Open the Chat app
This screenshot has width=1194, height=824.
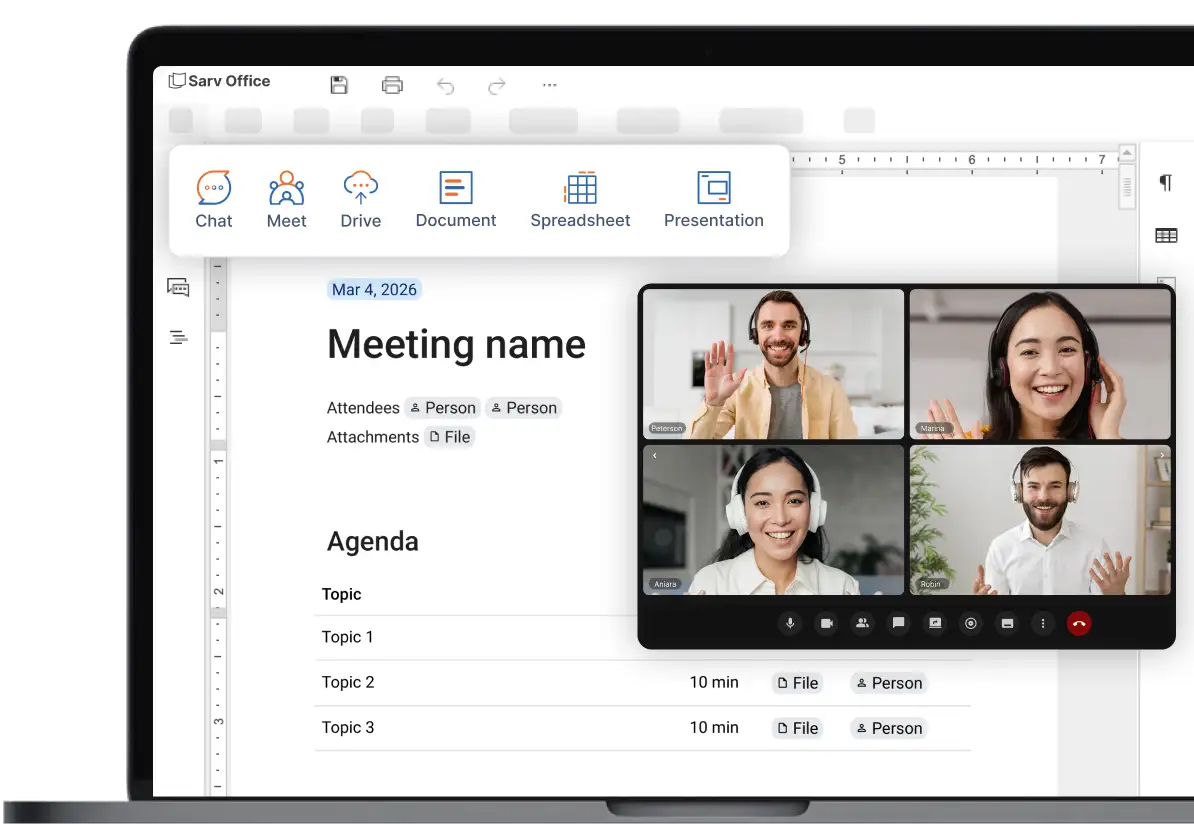(x=213, y=200)
